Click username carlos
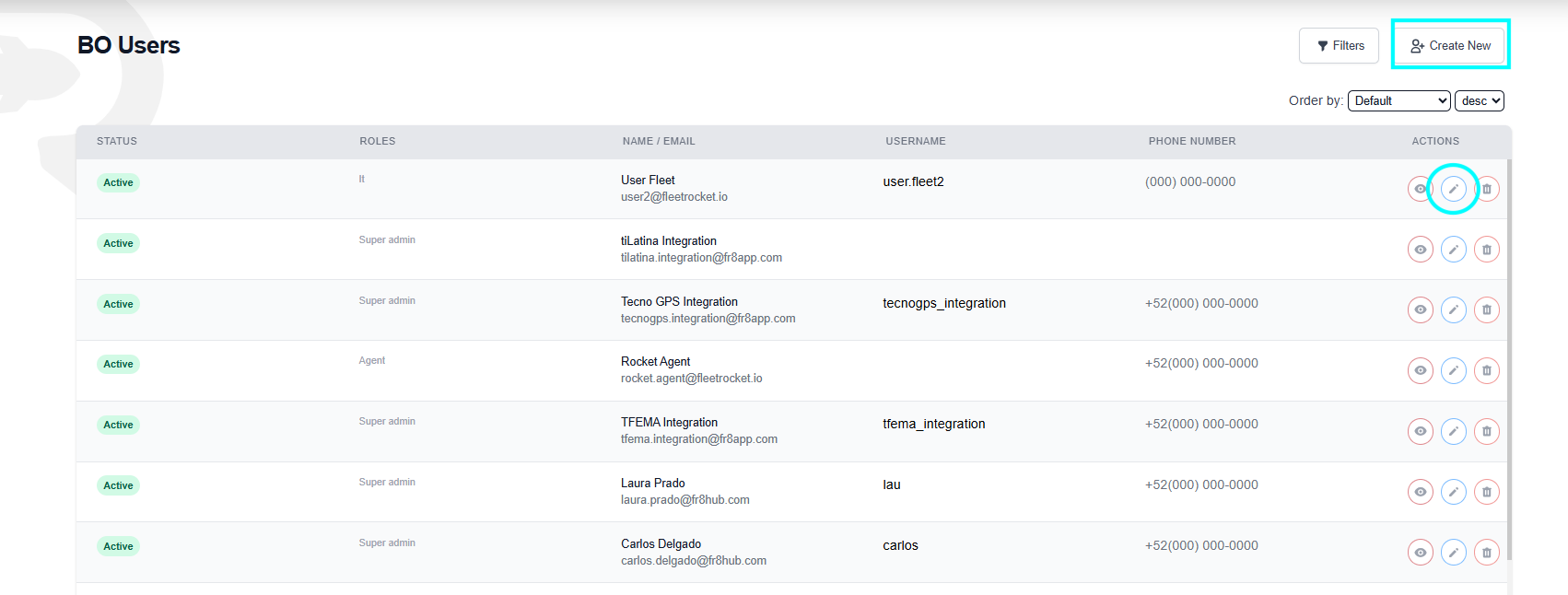Screen dimensions: 1568x595 (900, 545)
